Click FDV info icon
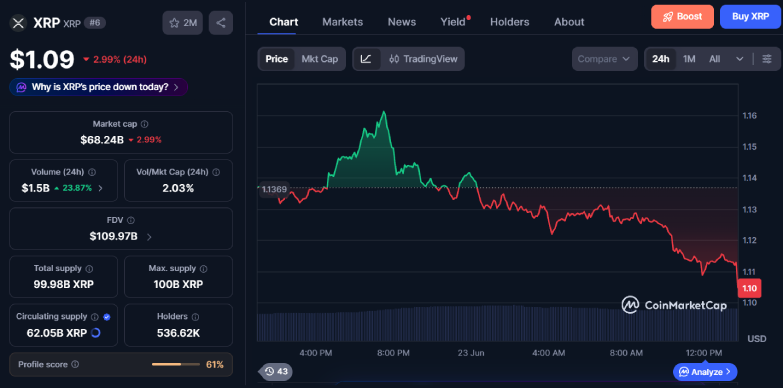 point(130,220)
